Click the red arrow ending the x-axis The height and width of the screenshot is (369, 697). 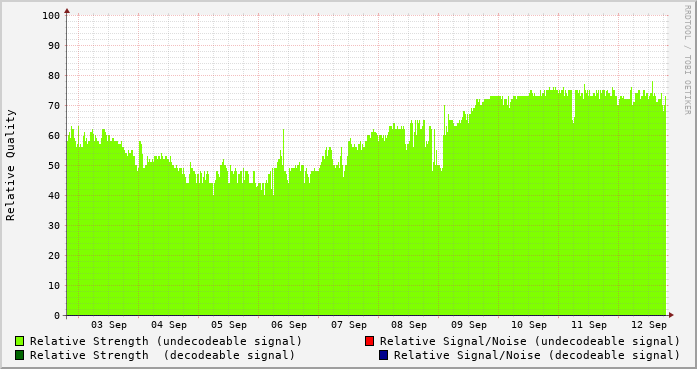tap(671, 315)
